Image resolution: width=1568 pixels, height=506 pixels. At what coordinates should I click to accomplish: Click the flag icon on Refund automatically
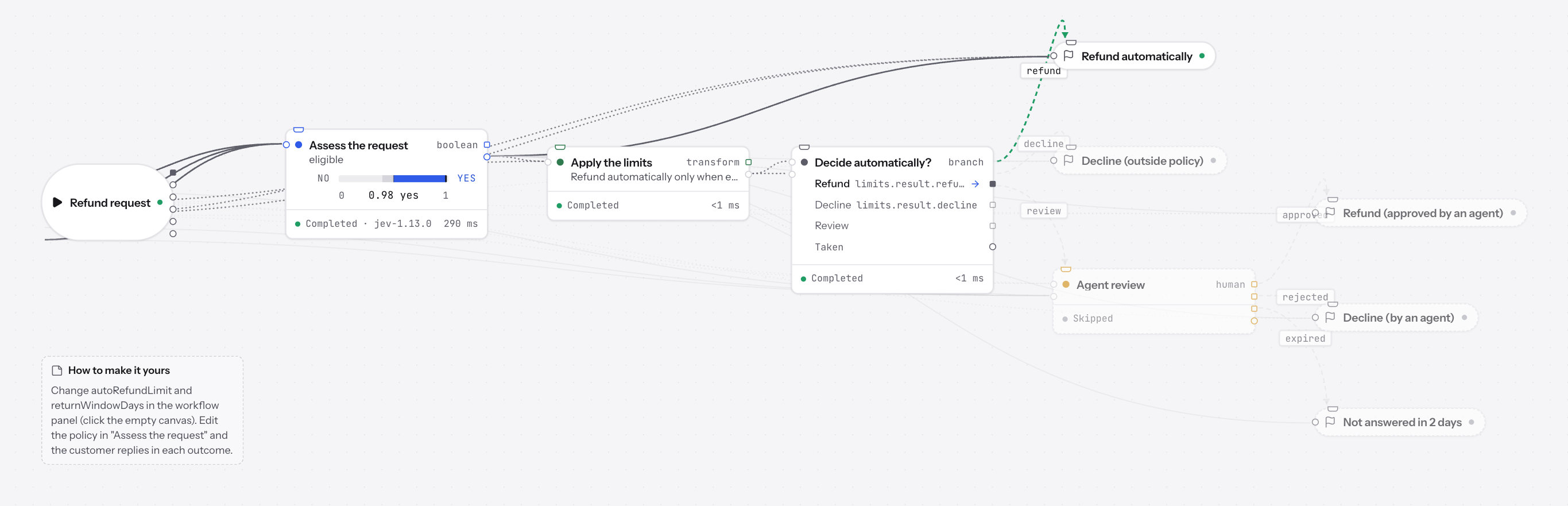tap(1068, 55)
